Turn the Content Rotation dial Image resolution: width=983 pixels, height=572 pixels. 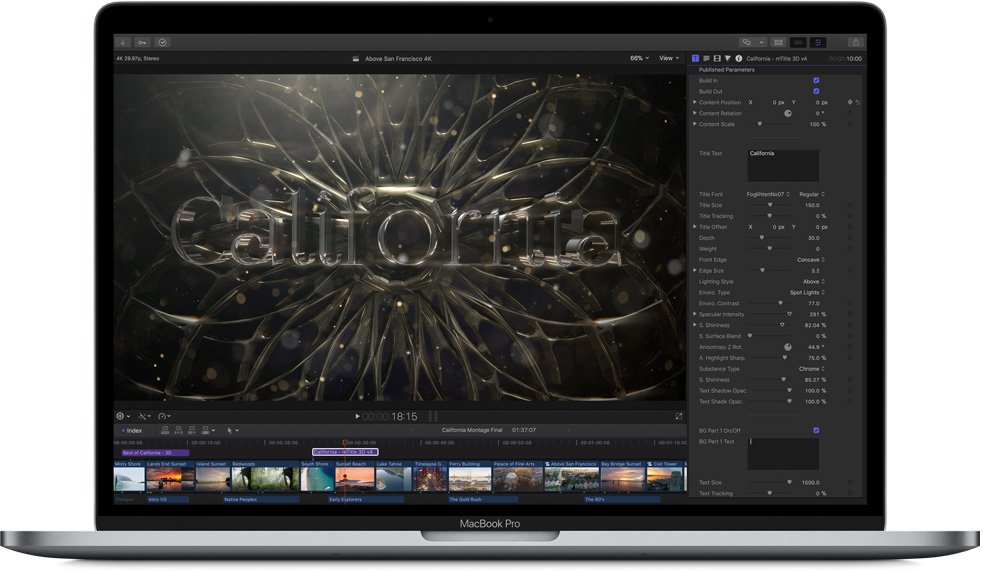tap(788, 114)
